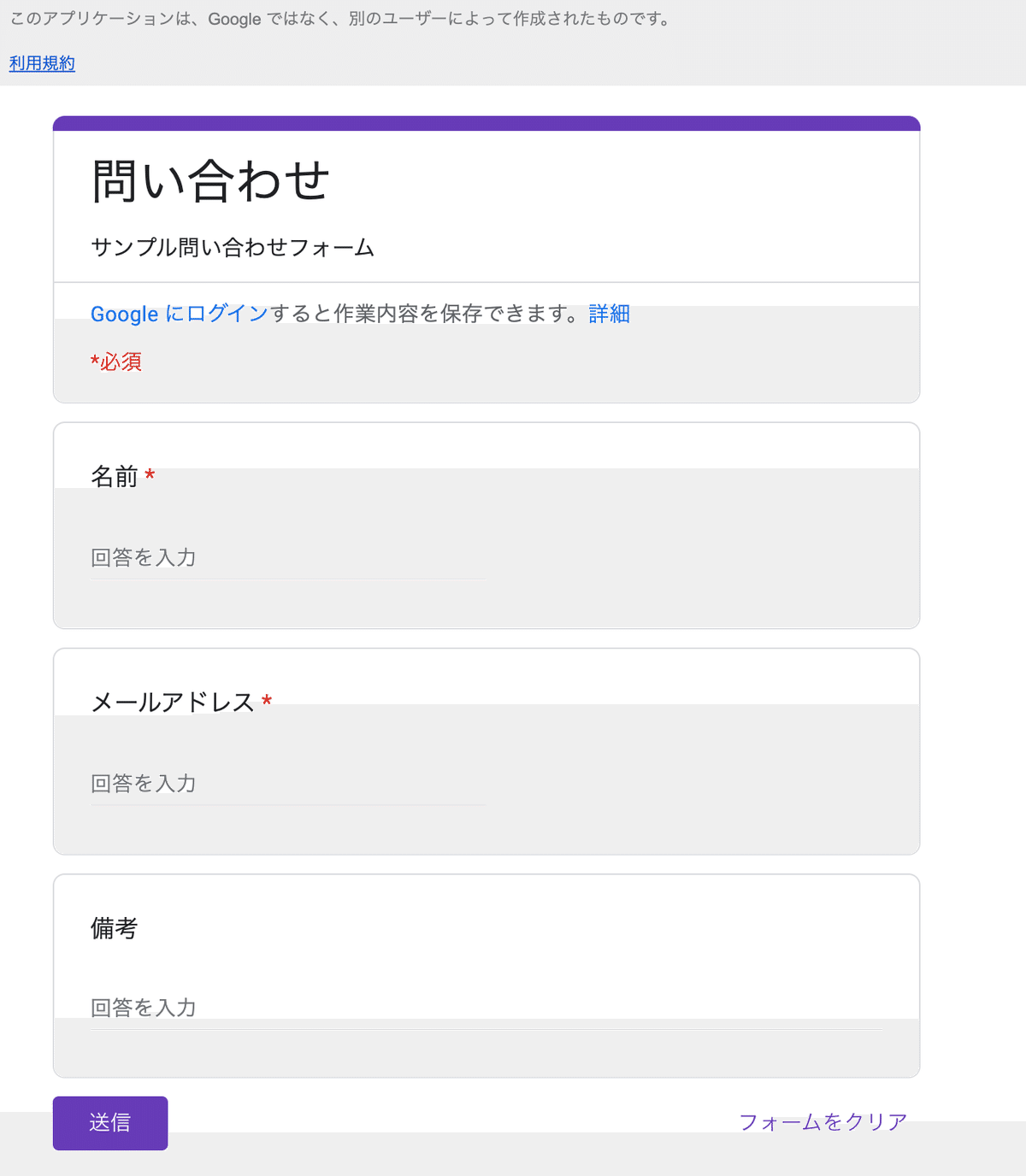Click the purple form header bar

pyautogui.click(x=486, y=123)
